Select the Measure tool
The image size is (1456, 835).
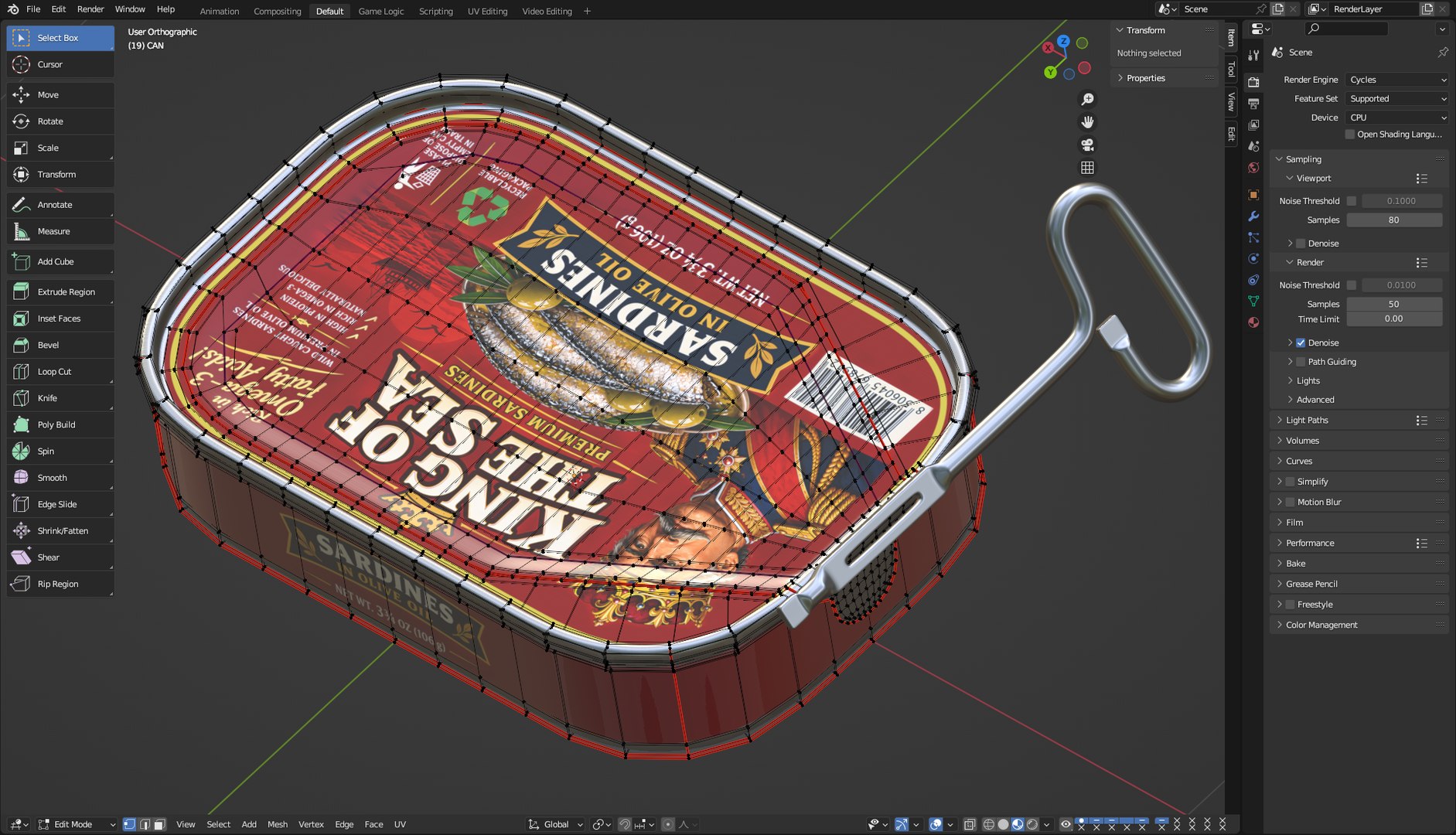(60, 231)
